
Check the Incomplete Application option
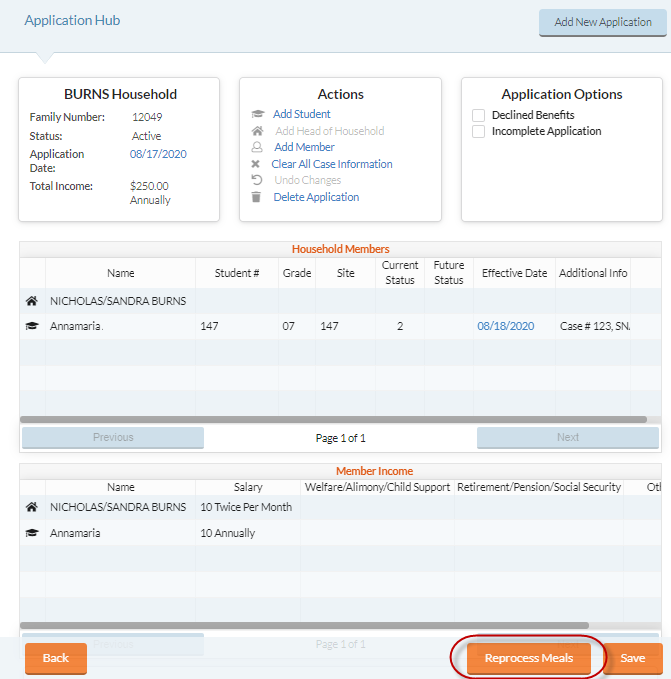coord(479,132)
